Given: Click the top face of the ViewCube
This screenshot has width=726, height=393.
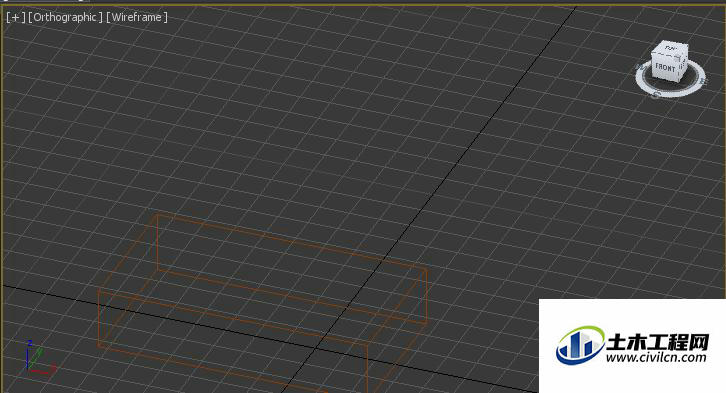Looking at the screenshot, I should click(x=671, y=48).
